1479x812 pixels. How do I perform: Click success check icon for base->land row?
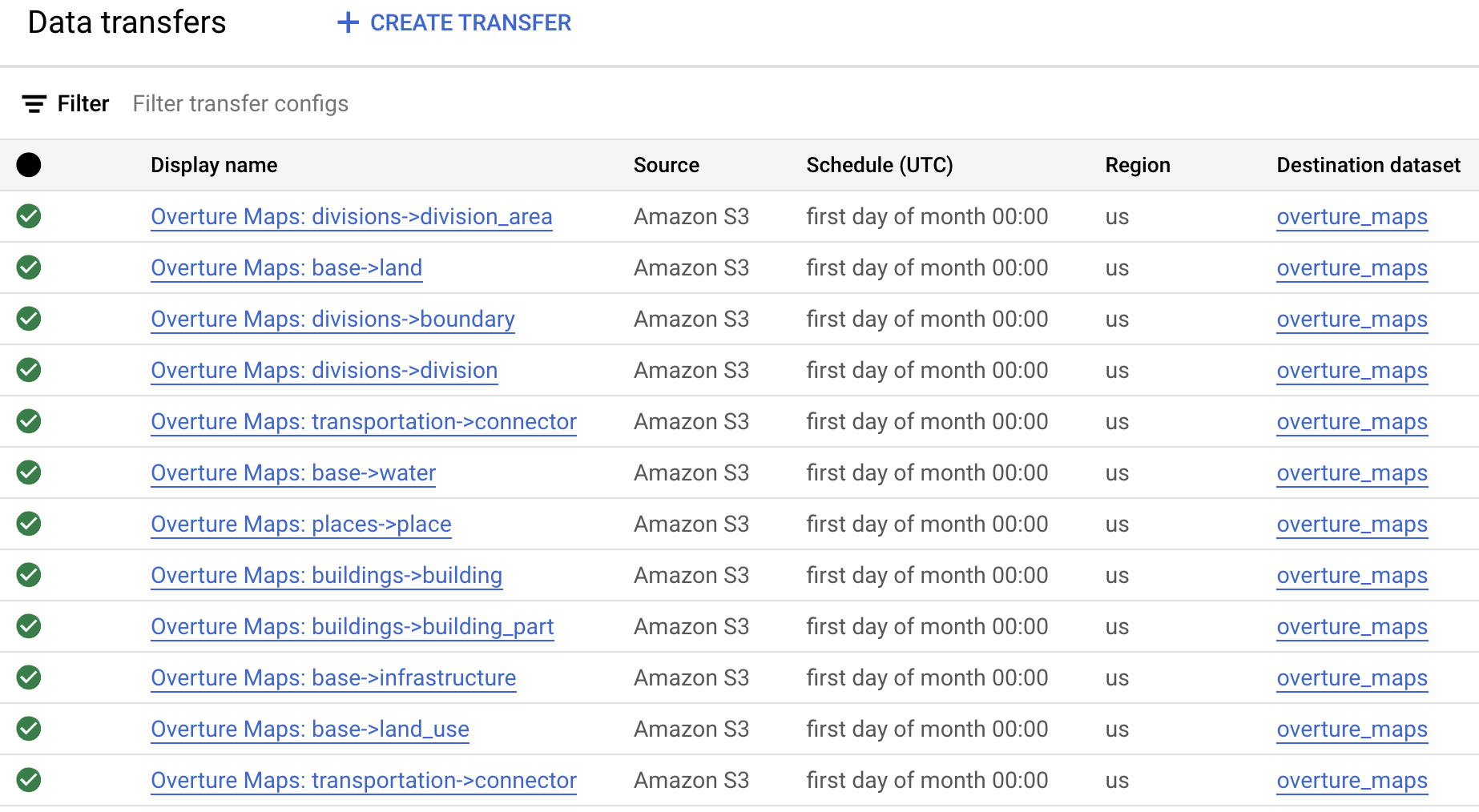(x=29, y=267)
